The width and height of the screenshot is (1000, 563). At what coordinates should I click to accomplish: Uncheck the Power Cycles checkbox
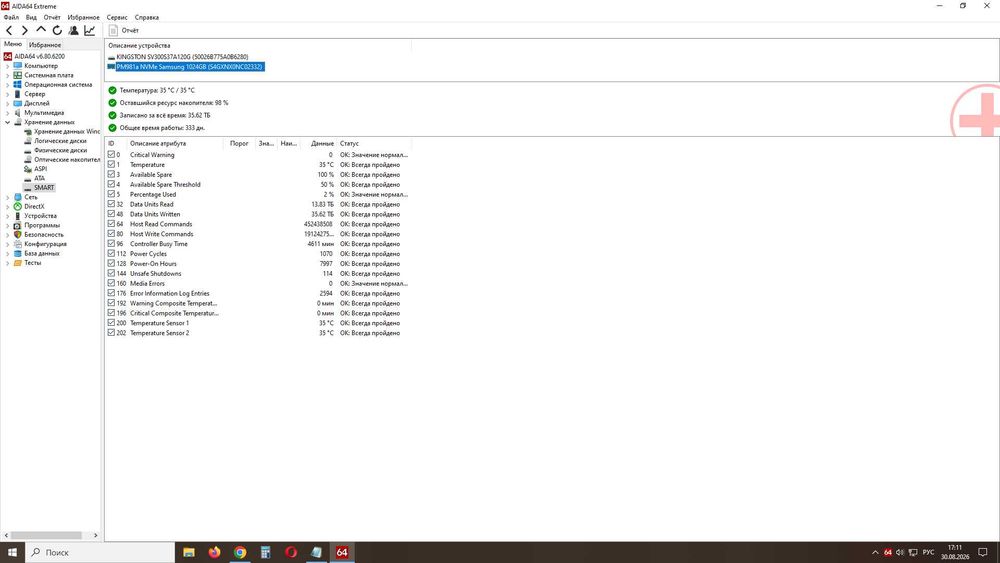pos(112,253)
